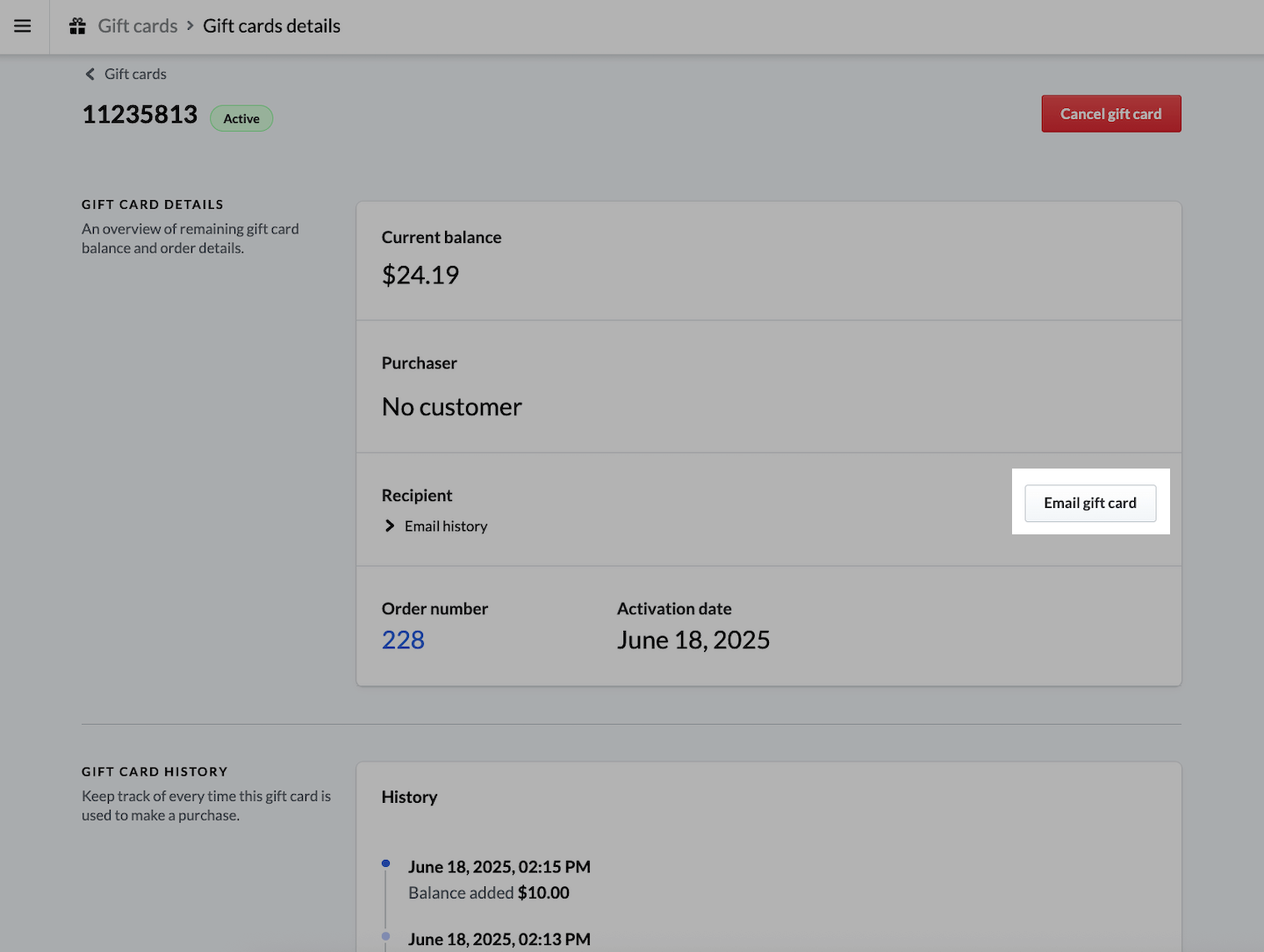Go to Gift cards in breadcrumb
This screenshot has height=952, width=1264.
click(138, 26)
